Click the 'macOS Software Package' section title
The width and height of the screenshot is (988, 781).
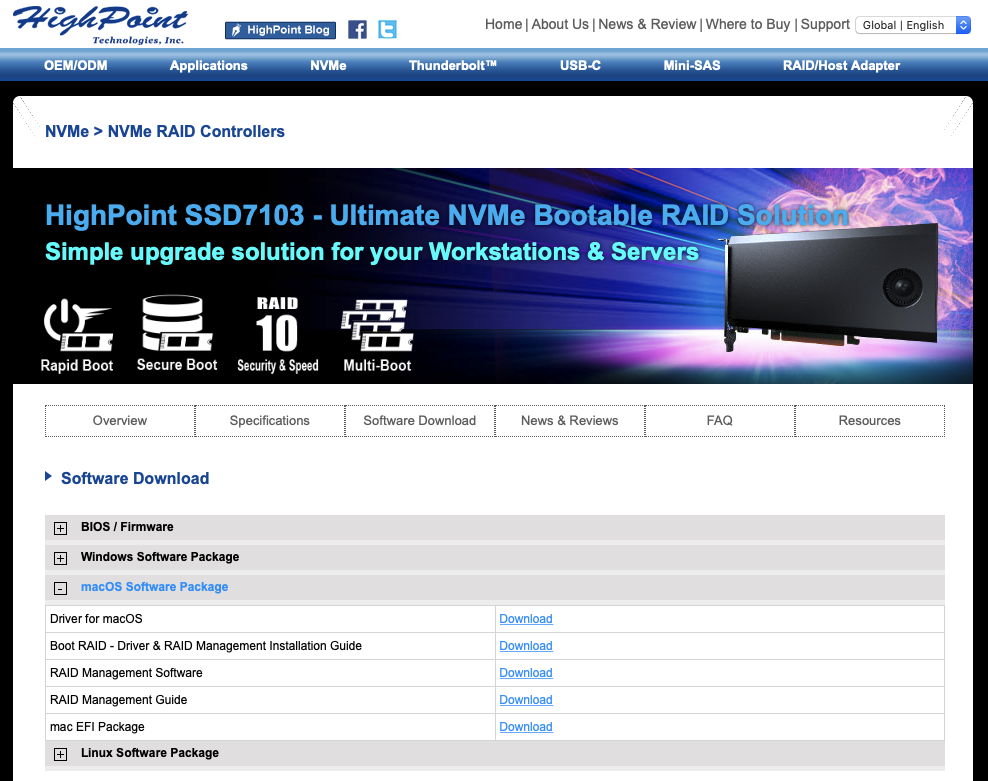(x=154, y=587)
